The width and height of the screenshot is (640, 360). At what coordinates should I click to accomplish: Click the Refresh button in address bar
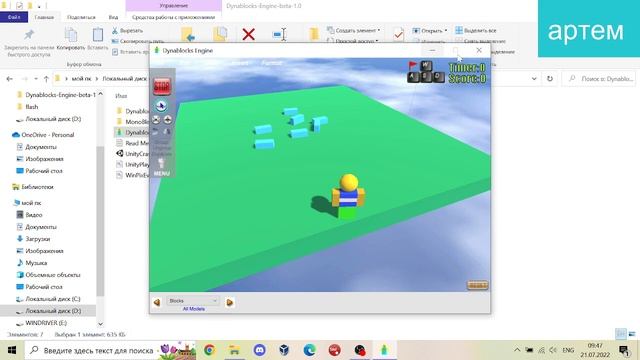550,79
